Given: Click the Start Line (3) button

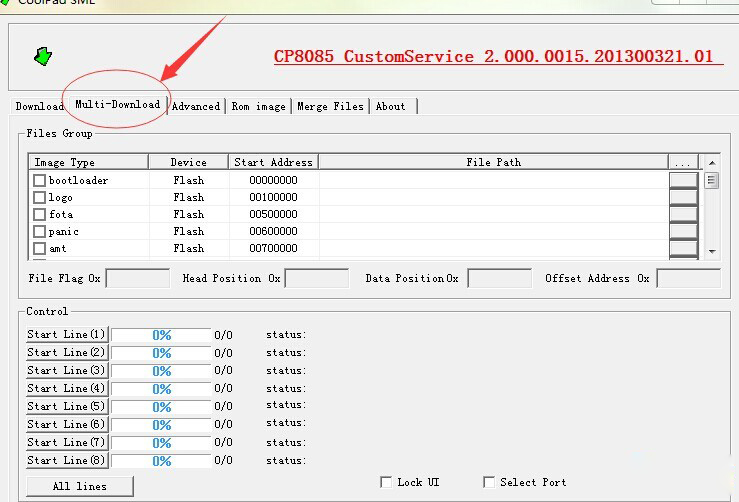Looking at the screenshot, I should [x=67, y=370].
